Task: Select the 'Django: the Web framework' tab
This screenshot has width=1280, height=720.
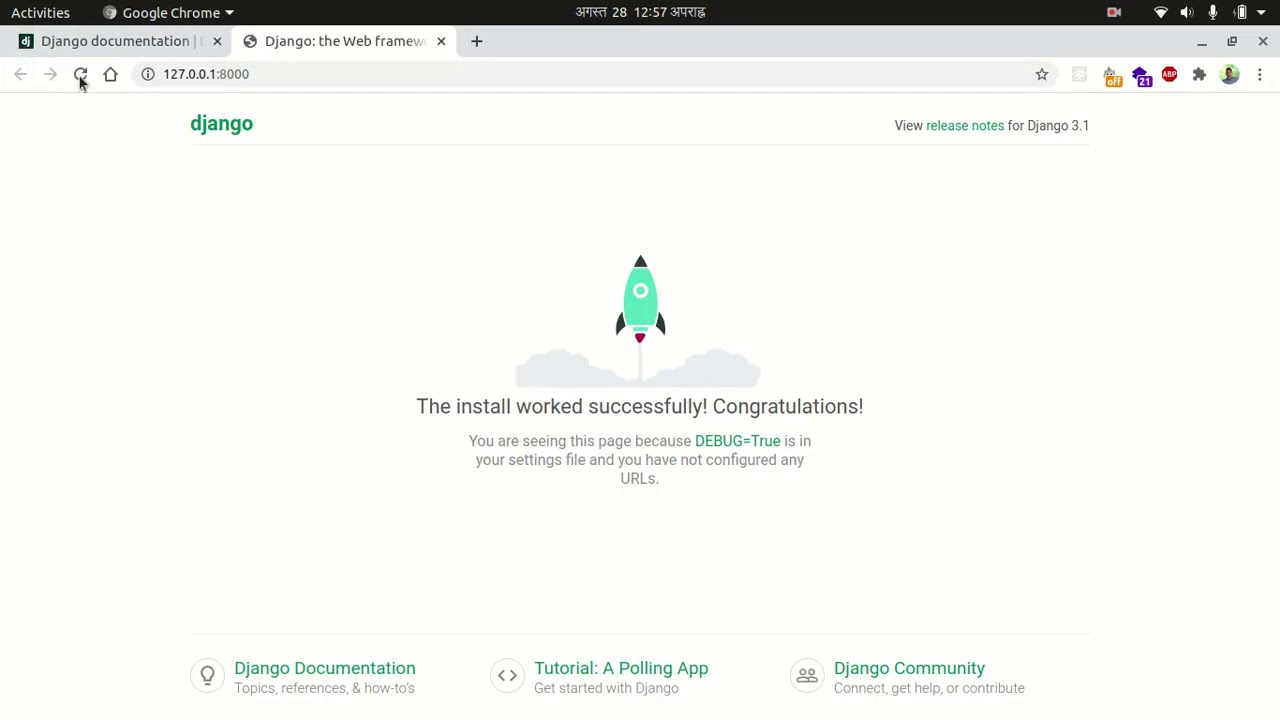Action: point(343,41)
